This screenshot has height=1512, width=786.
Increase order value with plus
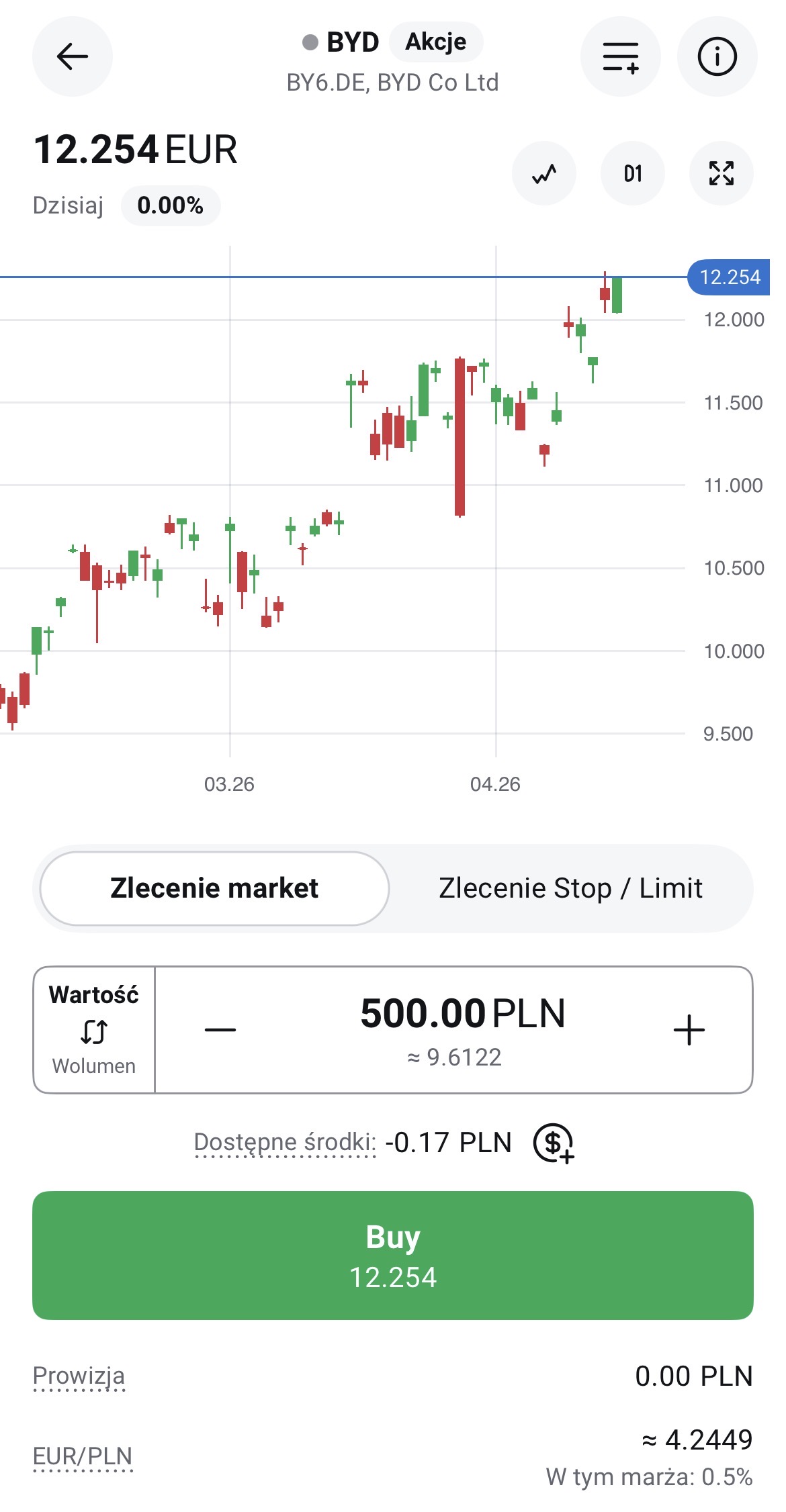(x=689, y=1030)
